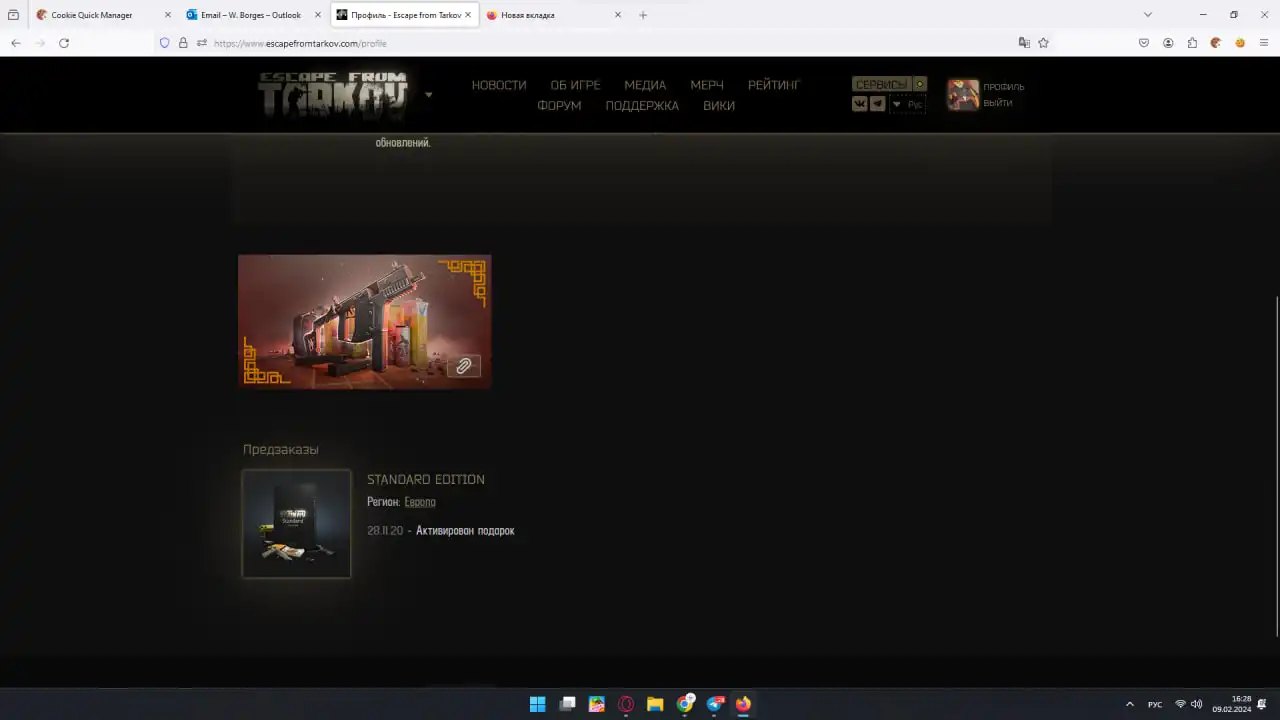Open the МЕДИА menu item
This screenshot has width=1280, height=720.
[x=645, y=85]
